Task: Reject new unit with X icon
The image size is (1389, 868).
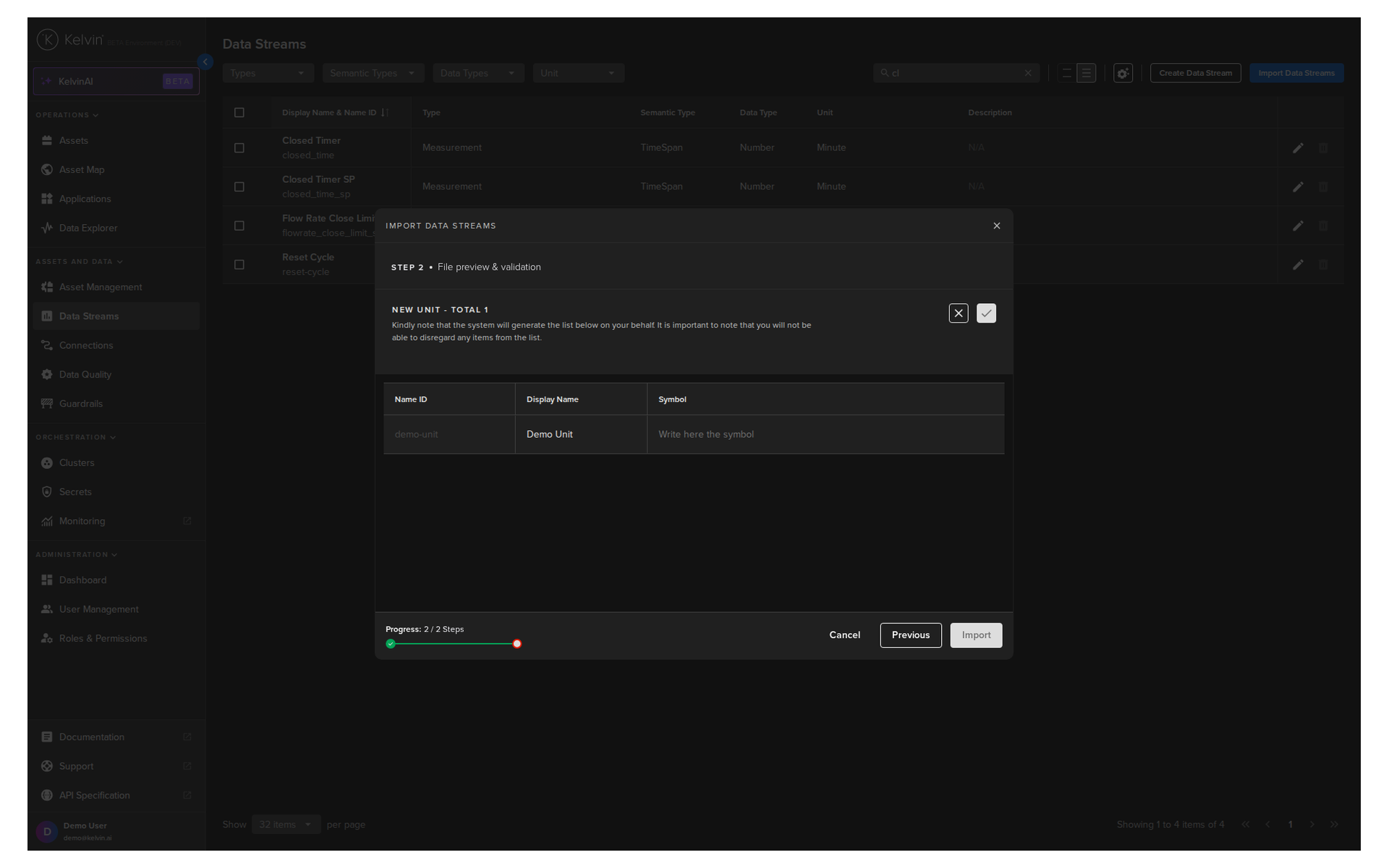Action: tap(959, 313)
